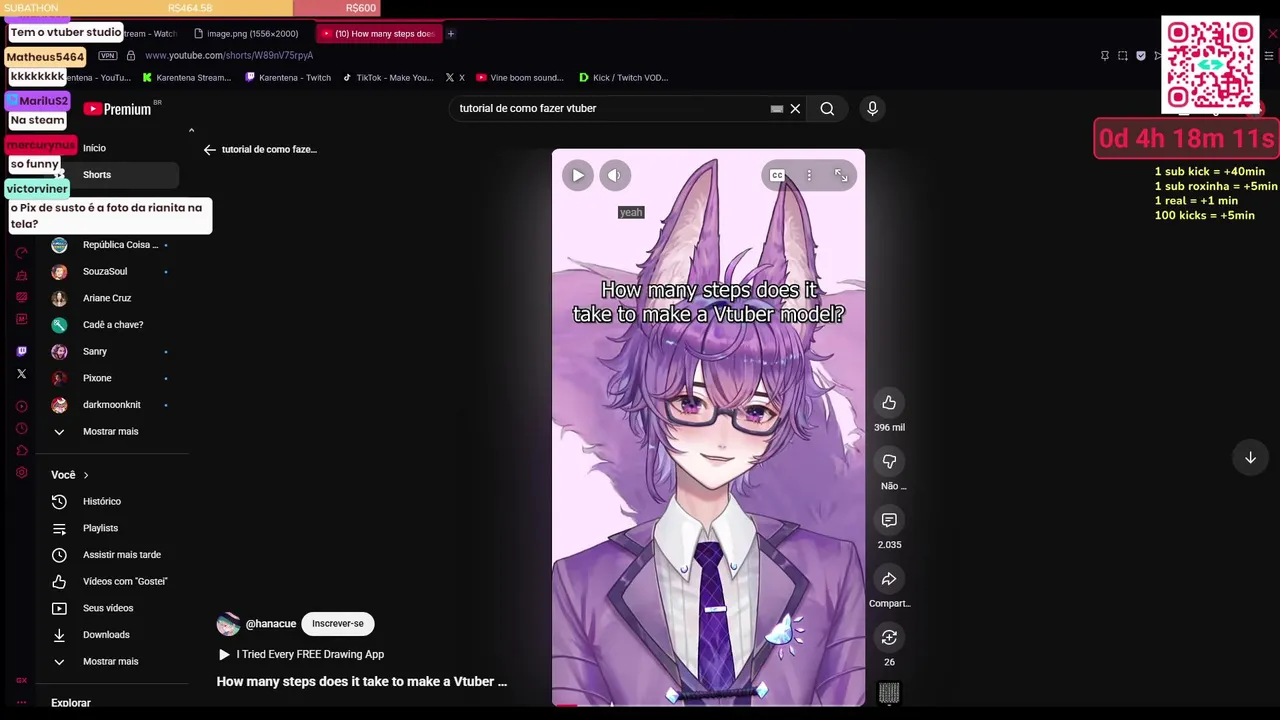Pin tab with browser toolbar pin icon
This screenshot has width=1280, height=720.
pyautogui.click(x=1104, y=56)
